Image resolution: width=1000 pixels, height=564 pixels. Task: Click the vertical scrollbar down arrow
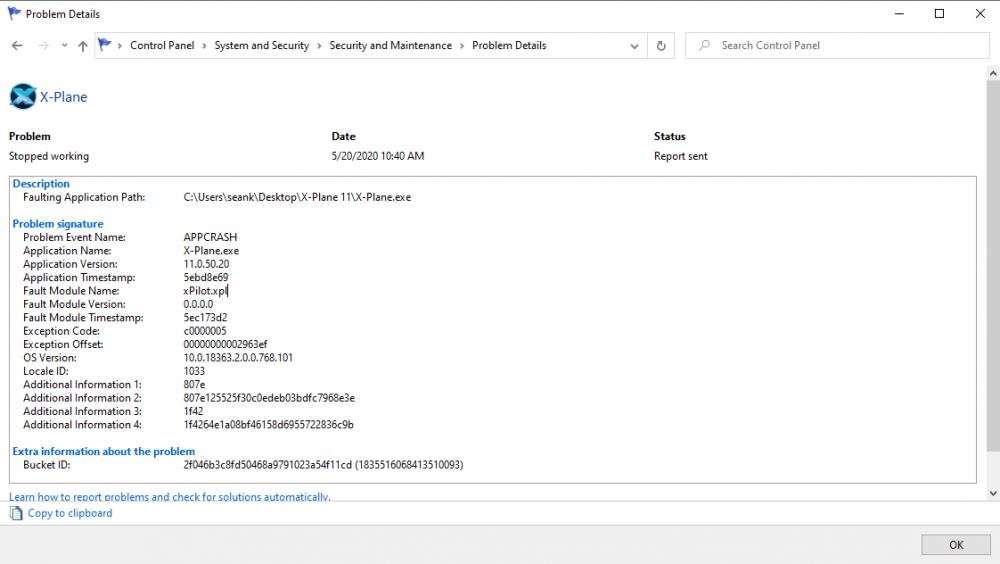pos(992,493)
